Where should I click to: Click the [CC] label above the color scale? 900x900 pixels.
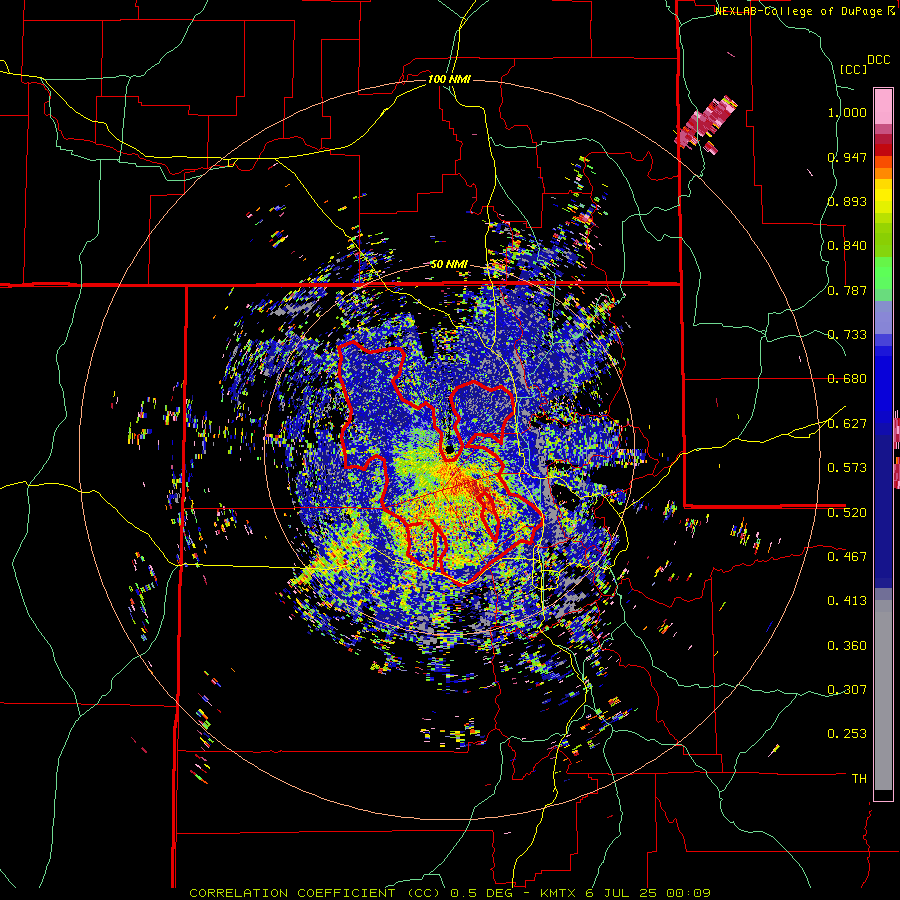pos(853,69)
